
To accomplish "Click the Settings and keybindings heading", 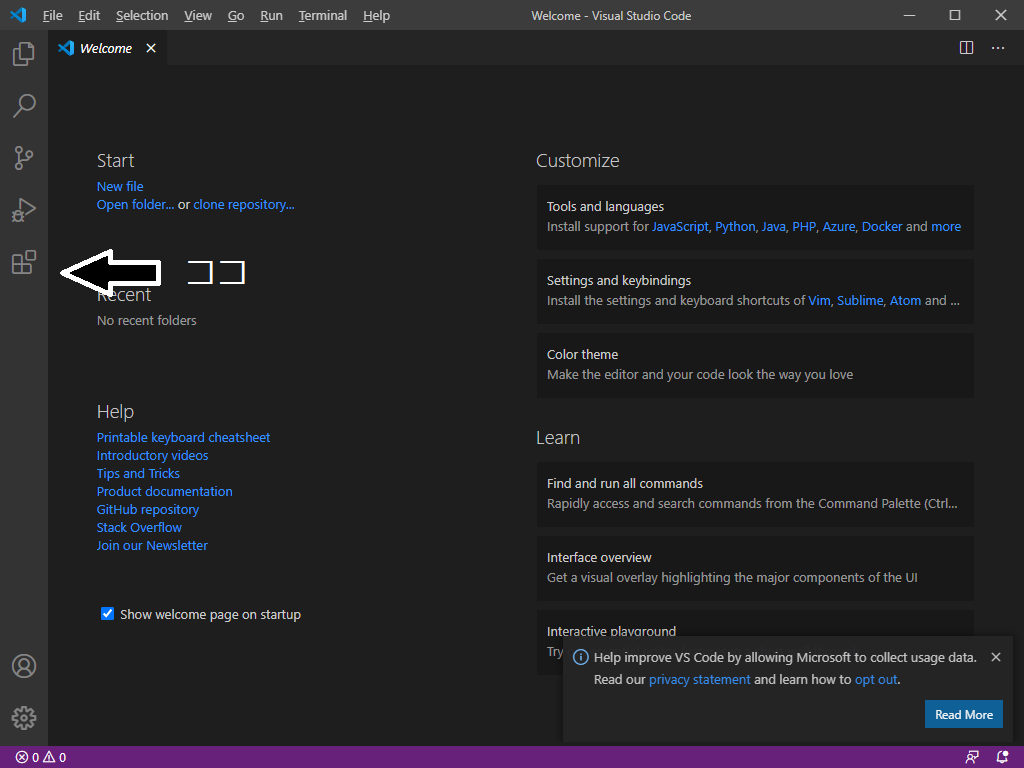I will 618,280.
